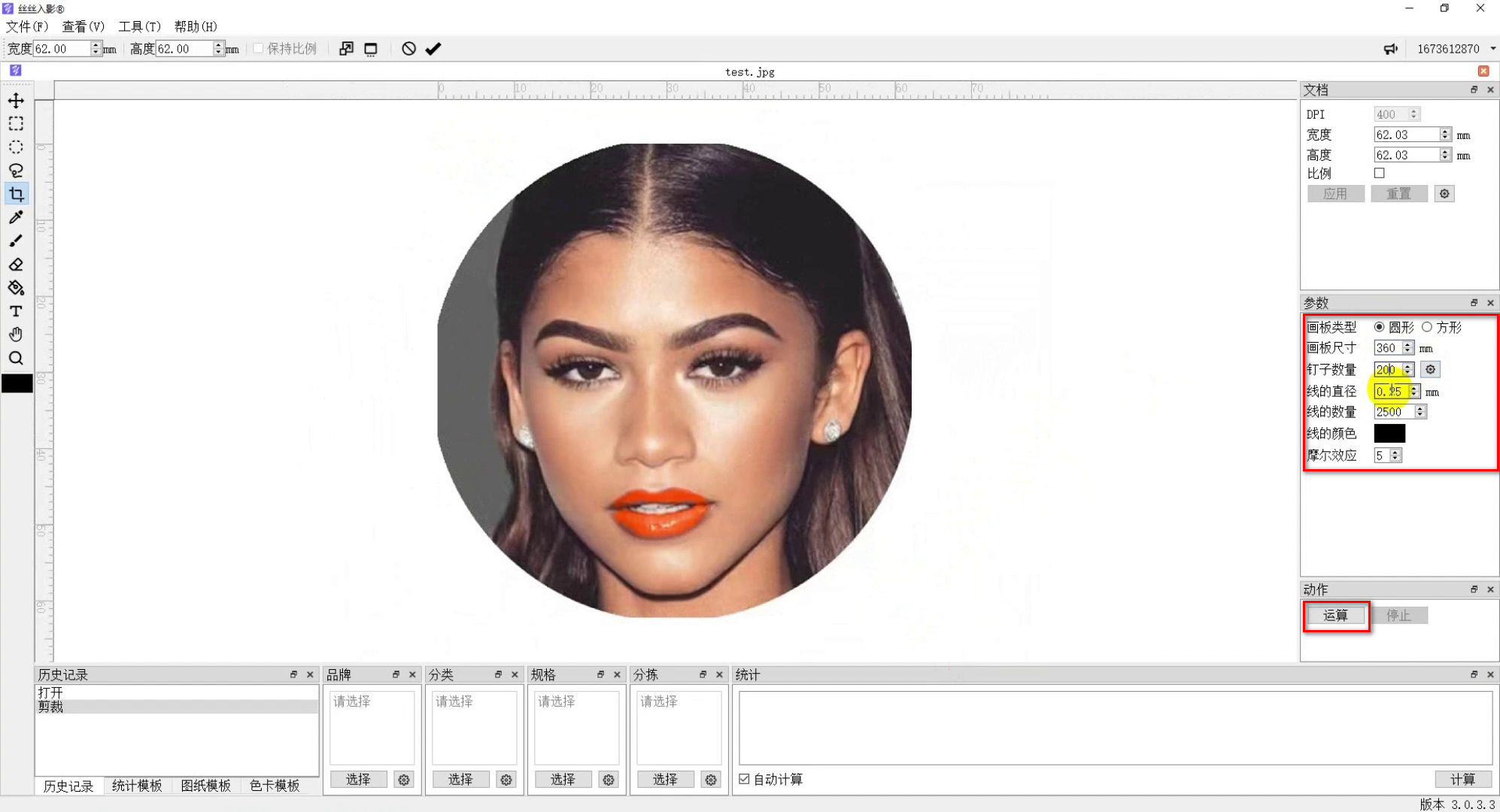
Task: Select the rectangular marquee tool
Action: [x=16, y=124]
